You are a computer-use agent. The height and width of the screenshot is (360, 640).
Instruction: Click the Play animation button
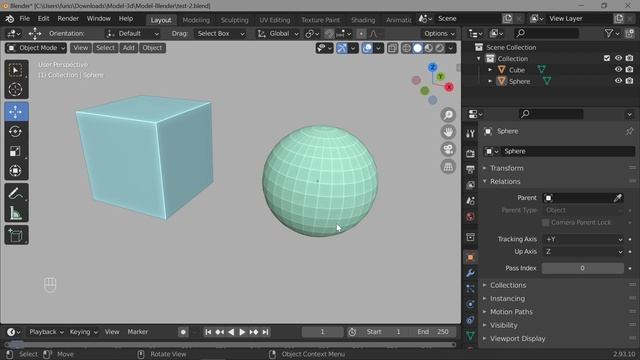[242, 332]
